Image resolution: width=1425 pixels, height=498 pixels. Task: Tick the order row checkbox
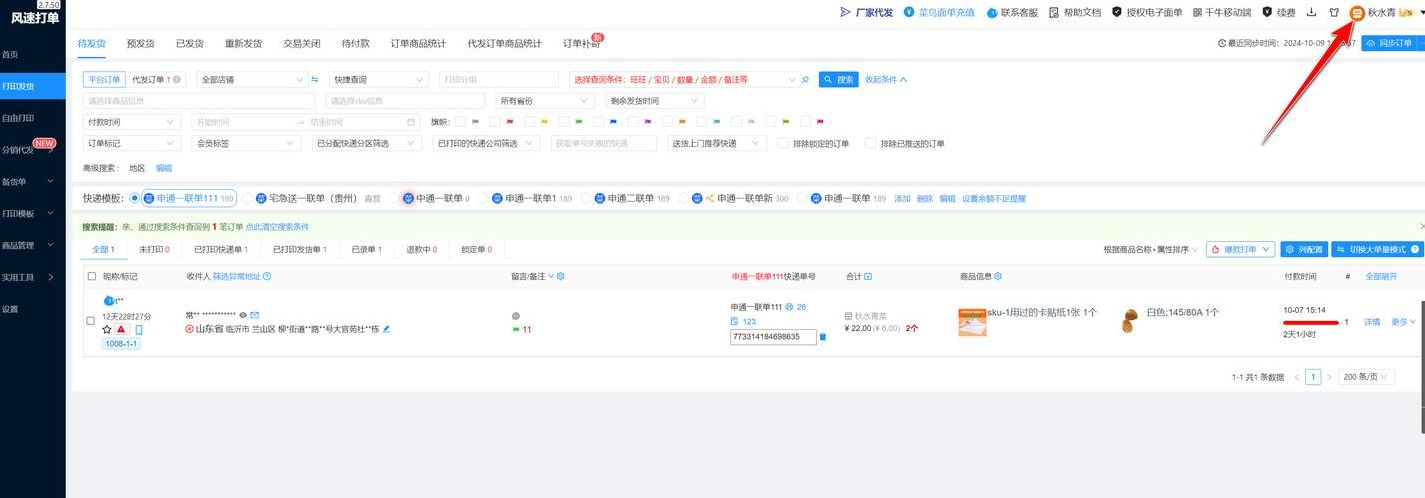(92, 320)
